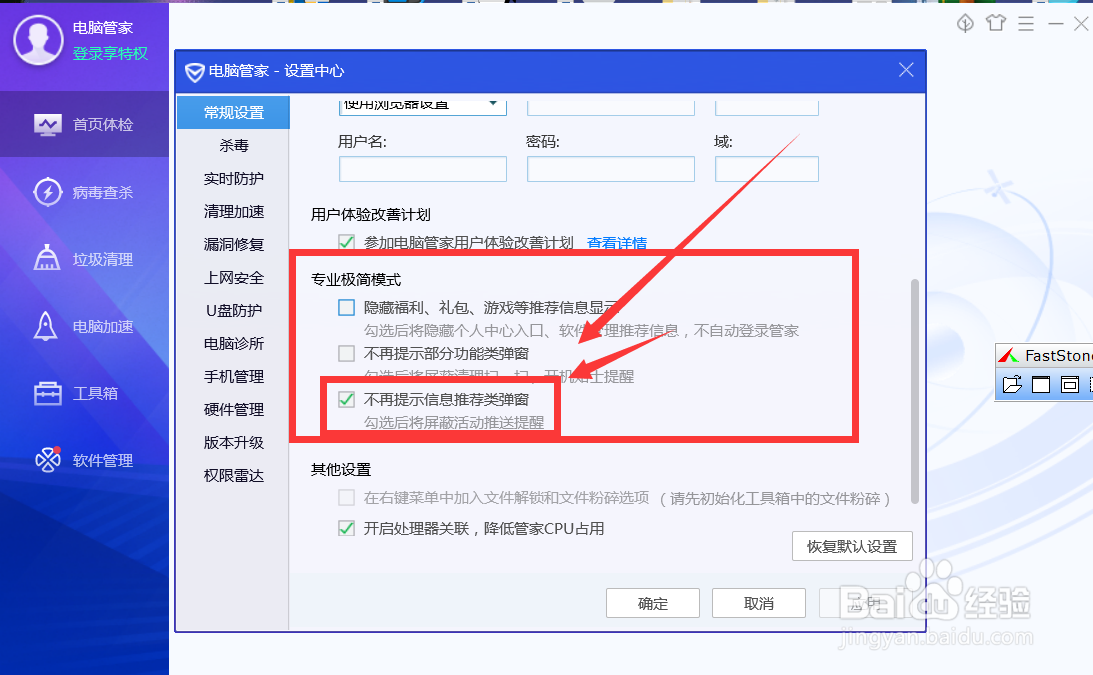Click the shield logo in settings title bar
The width and height of the screenshot is (1093, 675).
coord(194,72)
